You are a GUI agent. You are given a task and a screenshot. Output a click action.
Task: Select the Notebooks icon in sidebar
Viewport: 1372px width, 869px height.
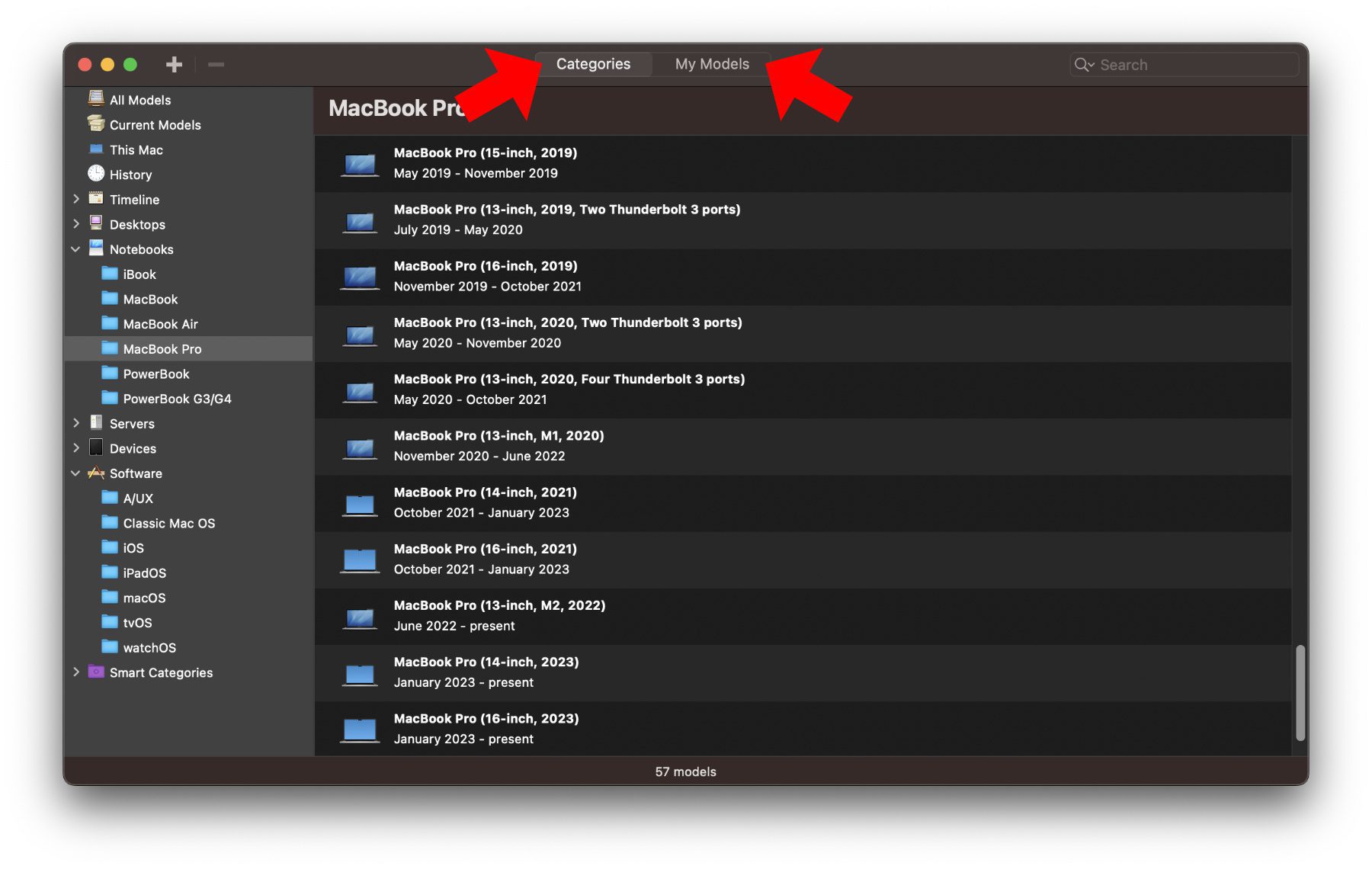click(x=96, y=249)
